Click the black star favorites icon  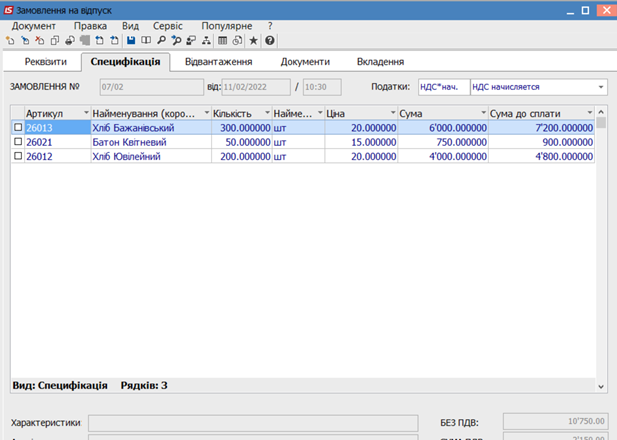pos(254,41)
